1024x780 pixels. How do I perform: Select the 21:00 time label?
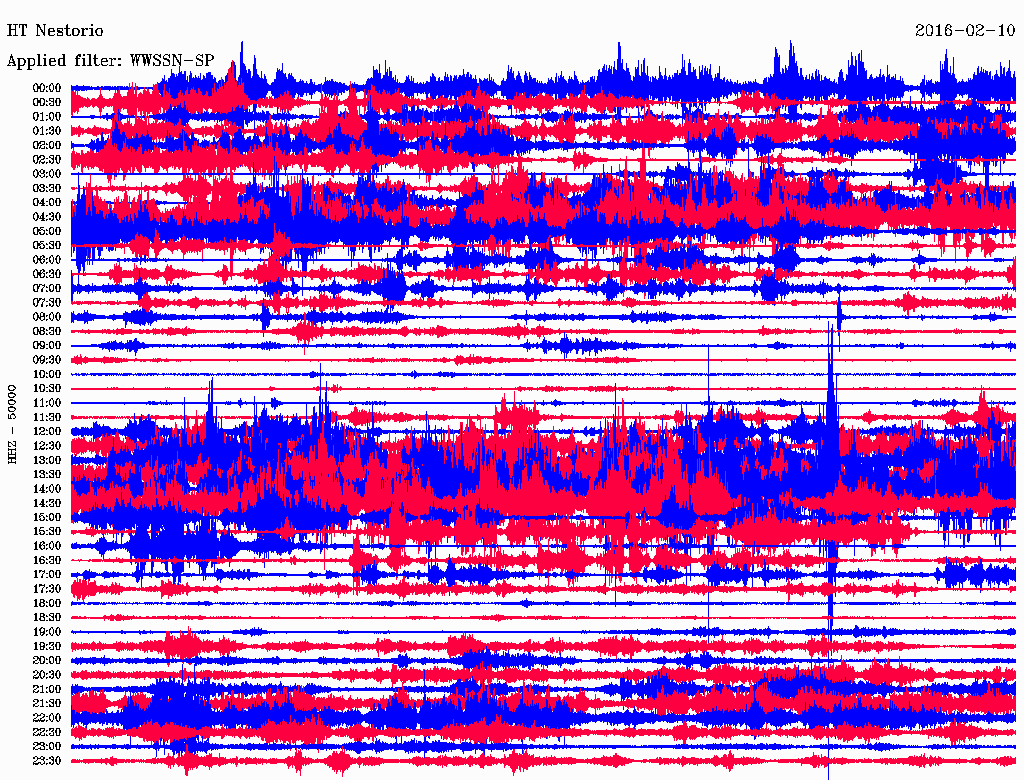point(47,689)
